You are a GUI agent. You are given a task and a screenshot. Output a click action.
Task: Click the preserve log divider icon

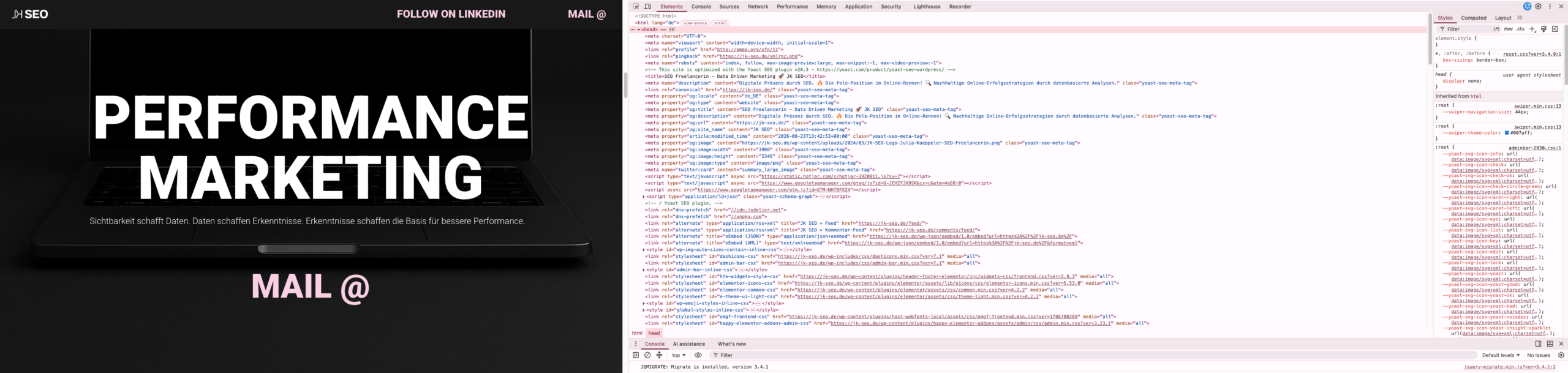pyautogui.click(x=660, y=355)
